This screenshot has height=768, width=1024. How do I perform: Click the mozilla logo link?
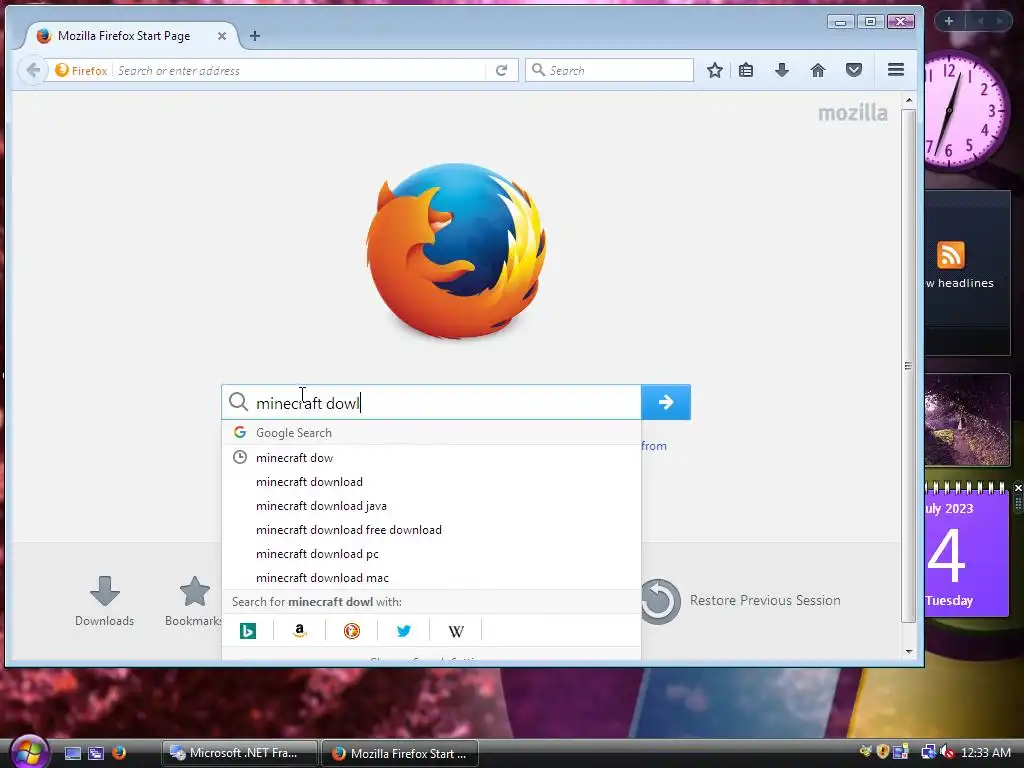pos(853,113)
